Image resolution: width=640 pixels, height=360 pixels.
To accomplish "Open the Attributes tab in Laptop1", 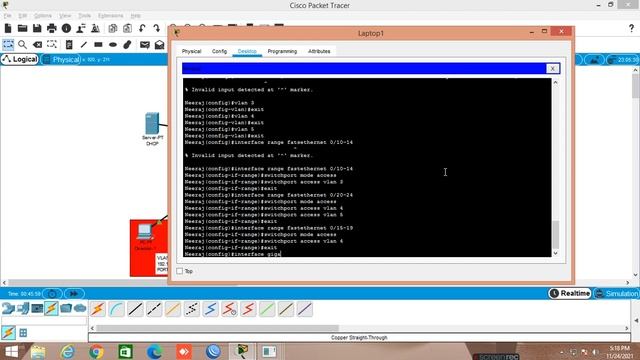I will click(319, 51).
